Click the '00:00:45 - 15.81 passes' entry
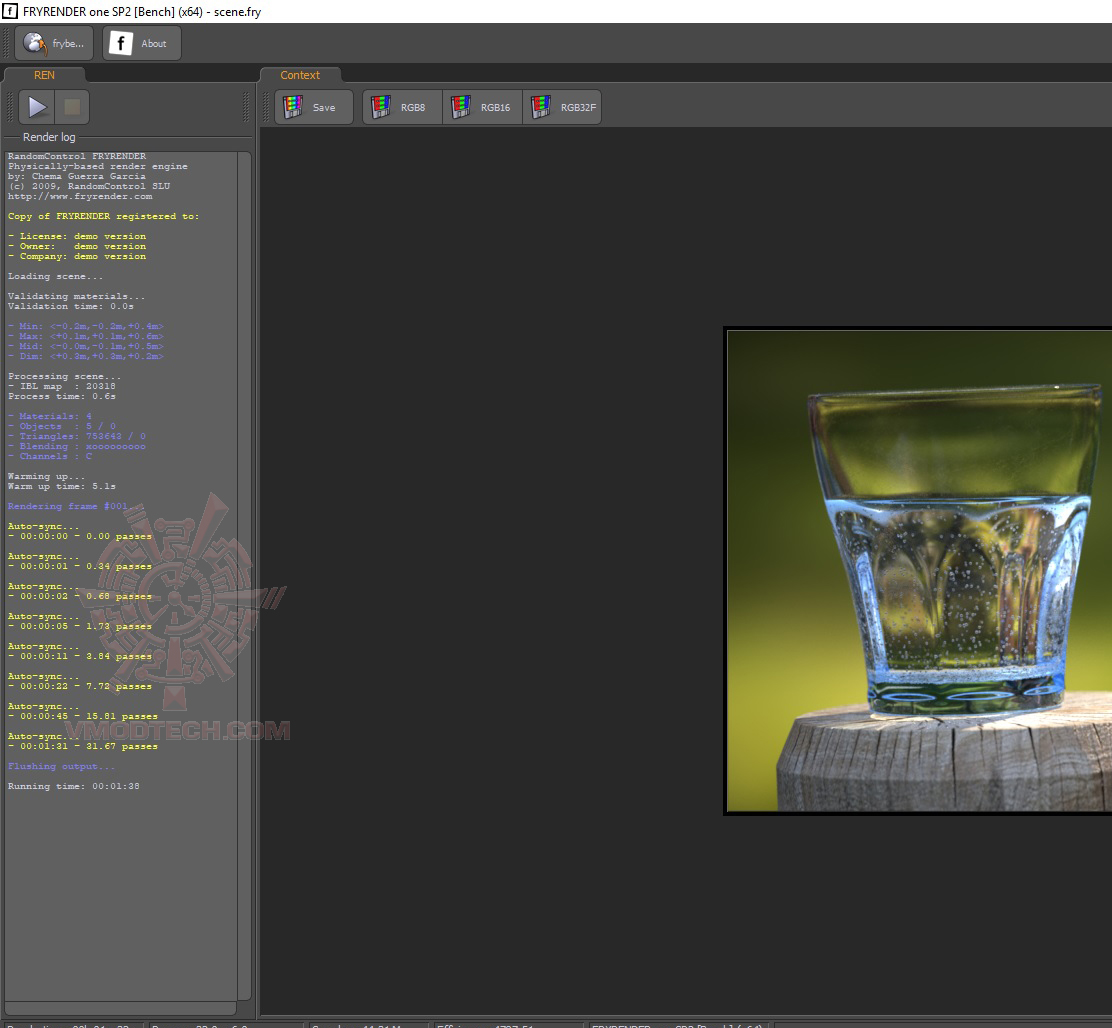1112x1028 pixels. [x=83, y=716]
